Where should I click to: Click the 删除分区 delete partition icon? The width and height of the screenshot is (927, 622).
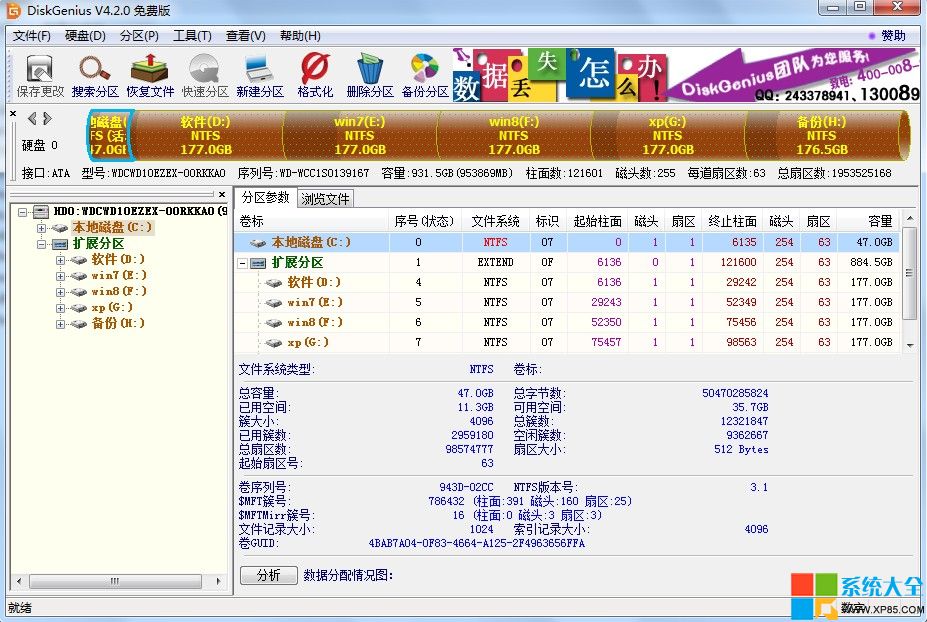370,76
